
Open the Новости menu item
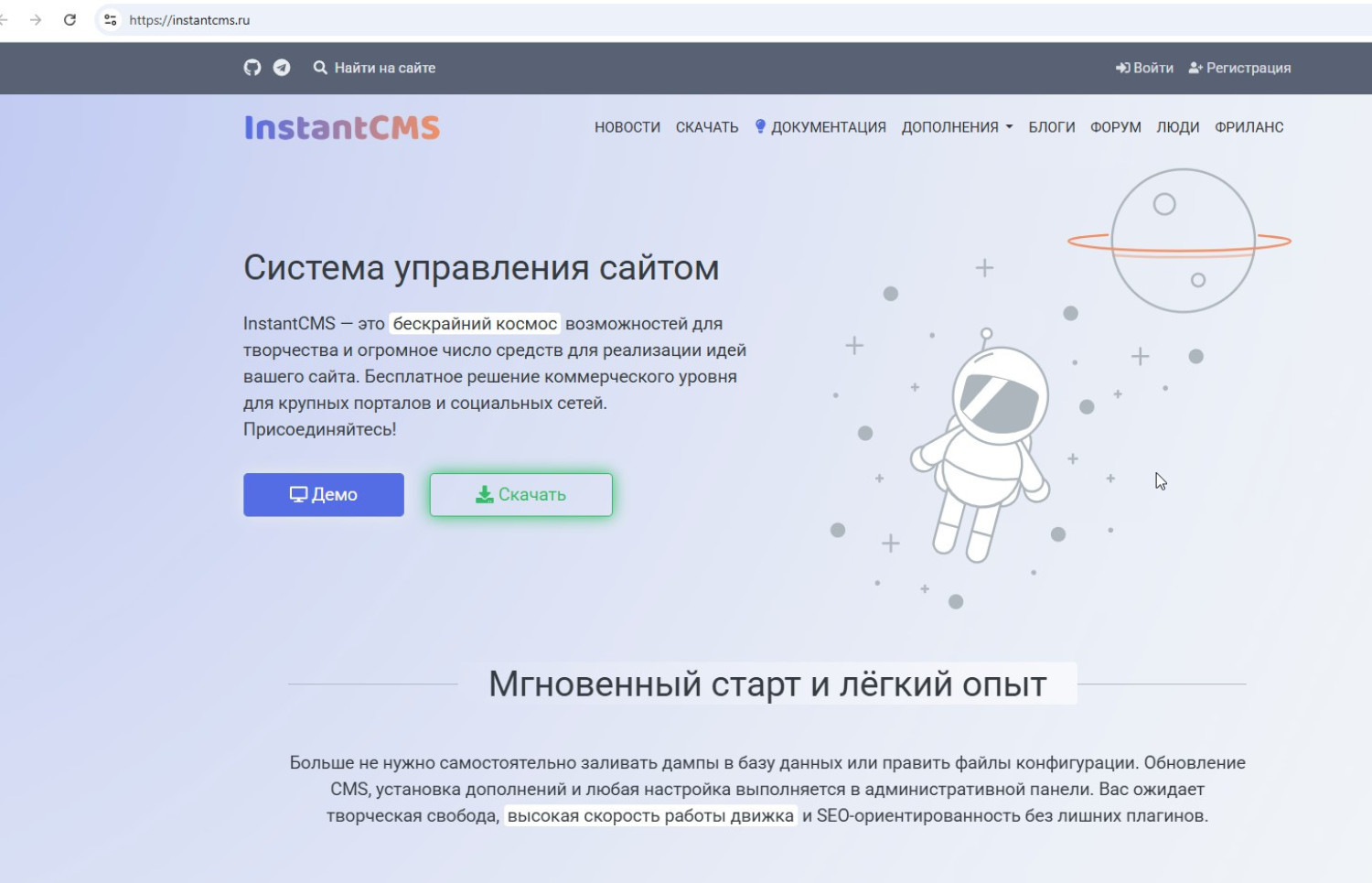[x=627, y=127]
